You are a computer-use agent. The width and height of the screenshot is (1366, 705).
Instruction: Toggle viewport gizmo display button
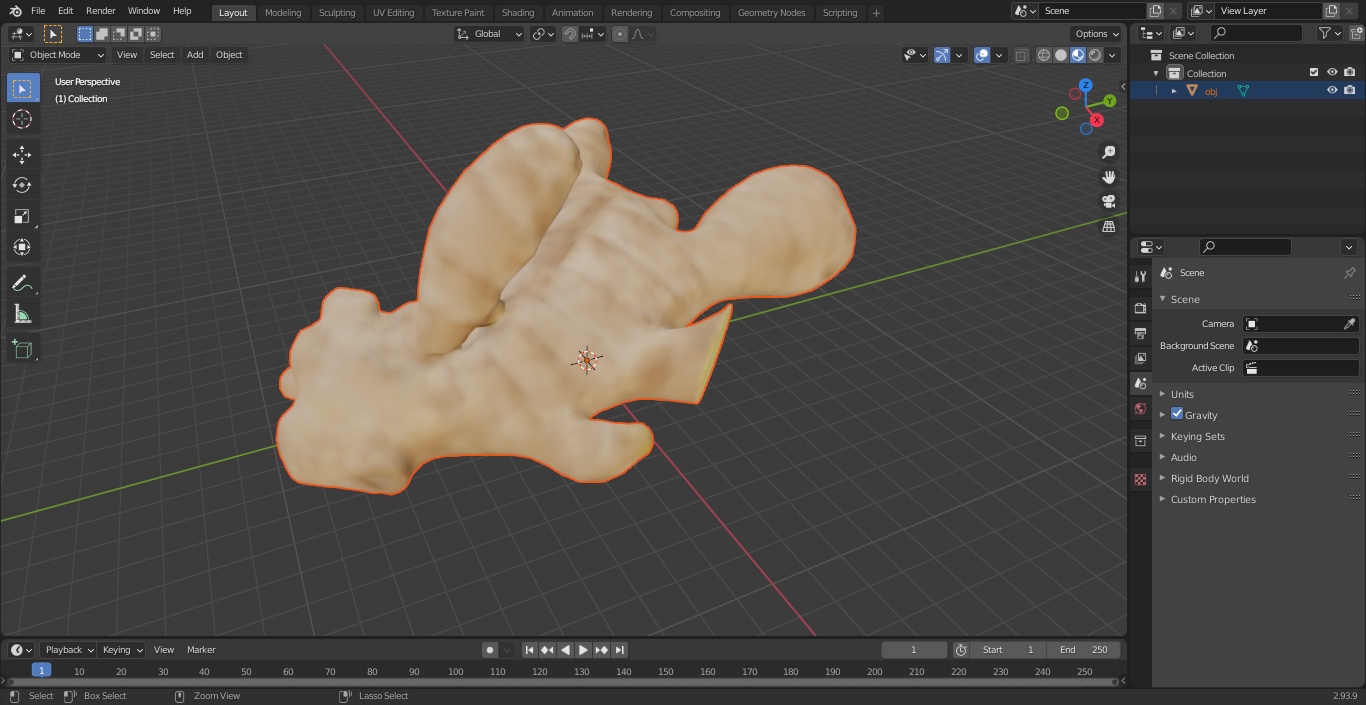[942, 55]
